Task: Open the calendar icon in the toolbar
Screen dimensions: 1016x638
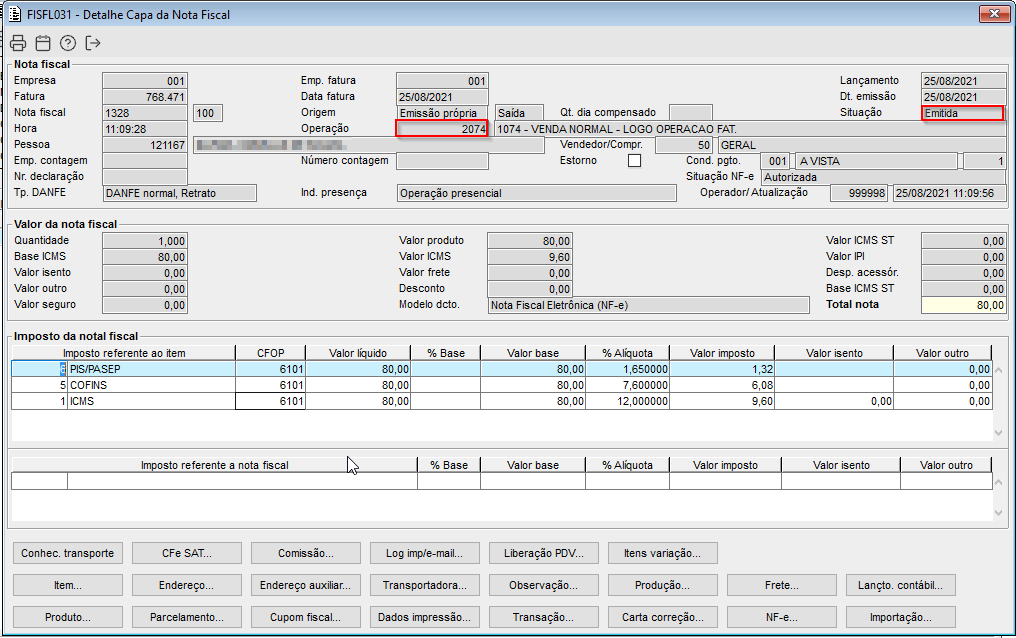Action: [x=43, y=43]
